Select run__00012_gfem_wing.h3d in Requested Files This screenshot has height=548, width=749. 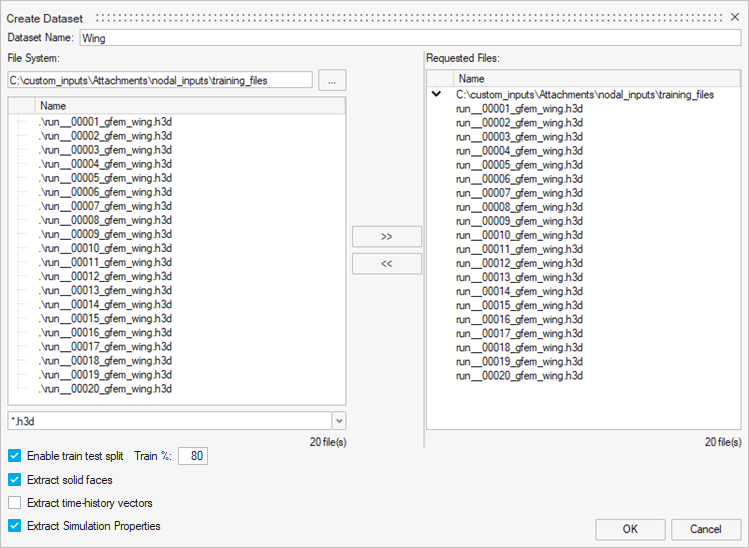[519, 263]
